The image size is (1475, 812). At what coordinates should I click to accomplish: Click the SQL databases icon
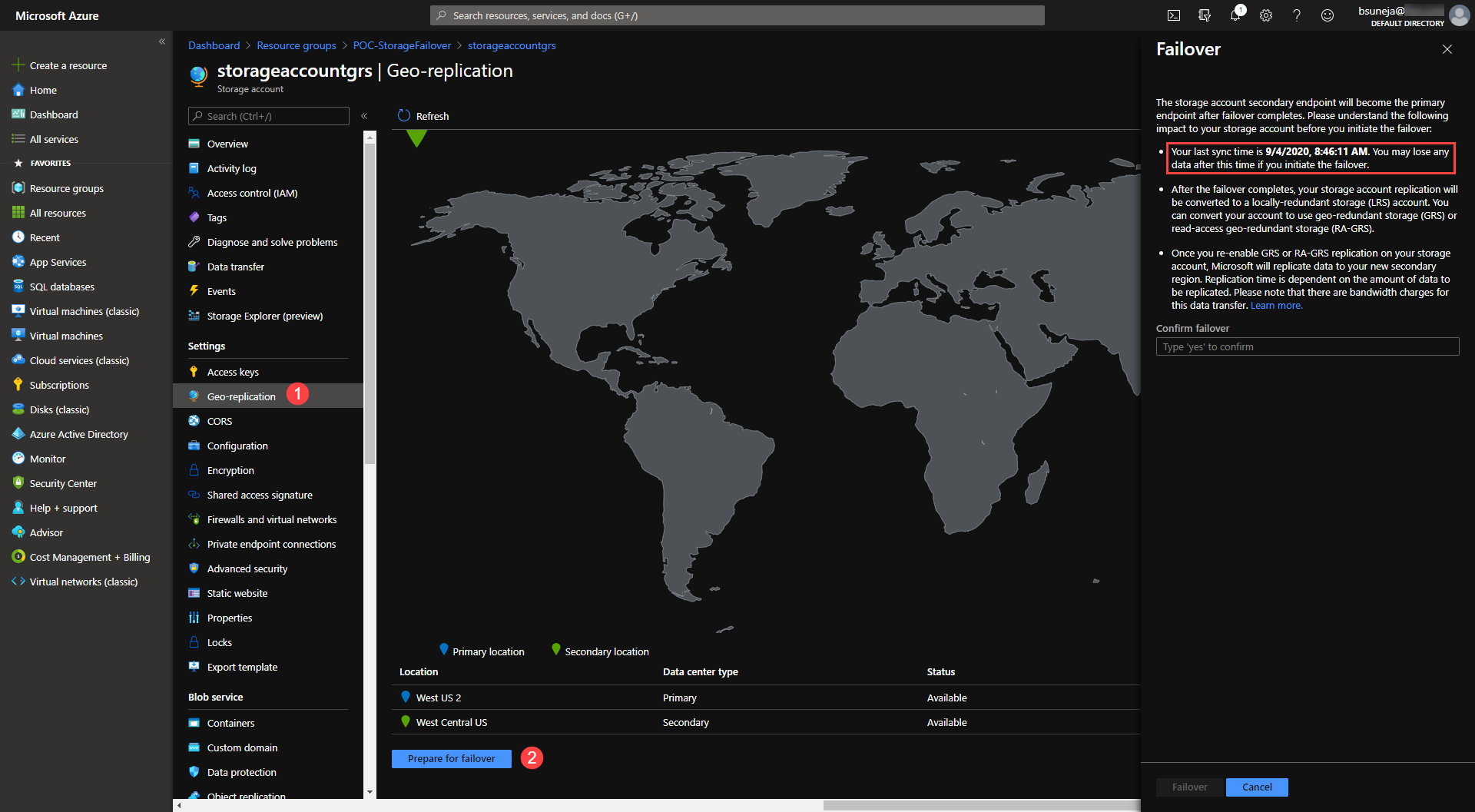click(18, 287)
